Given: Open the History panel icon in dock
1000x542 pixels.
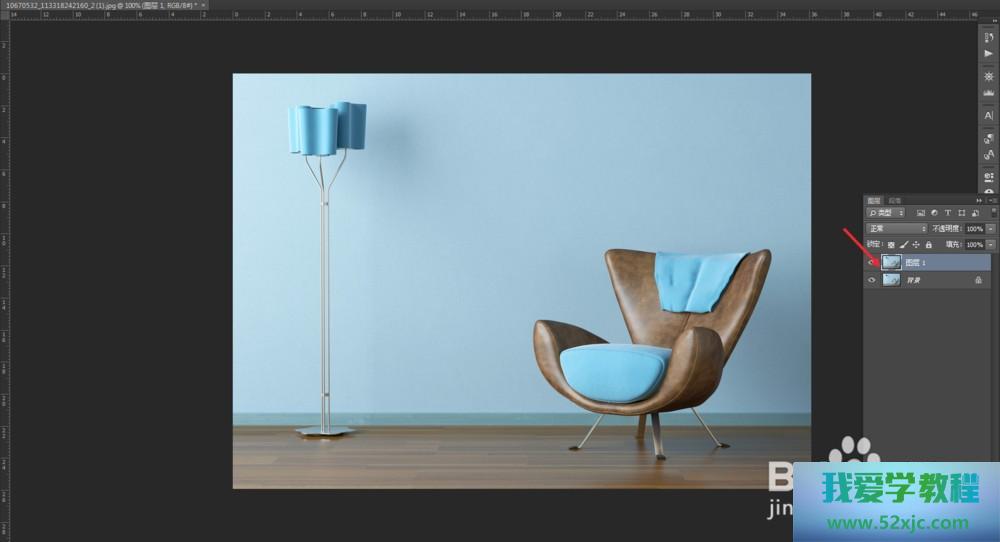Looking at the screenshot, I should tap(989, 36).
